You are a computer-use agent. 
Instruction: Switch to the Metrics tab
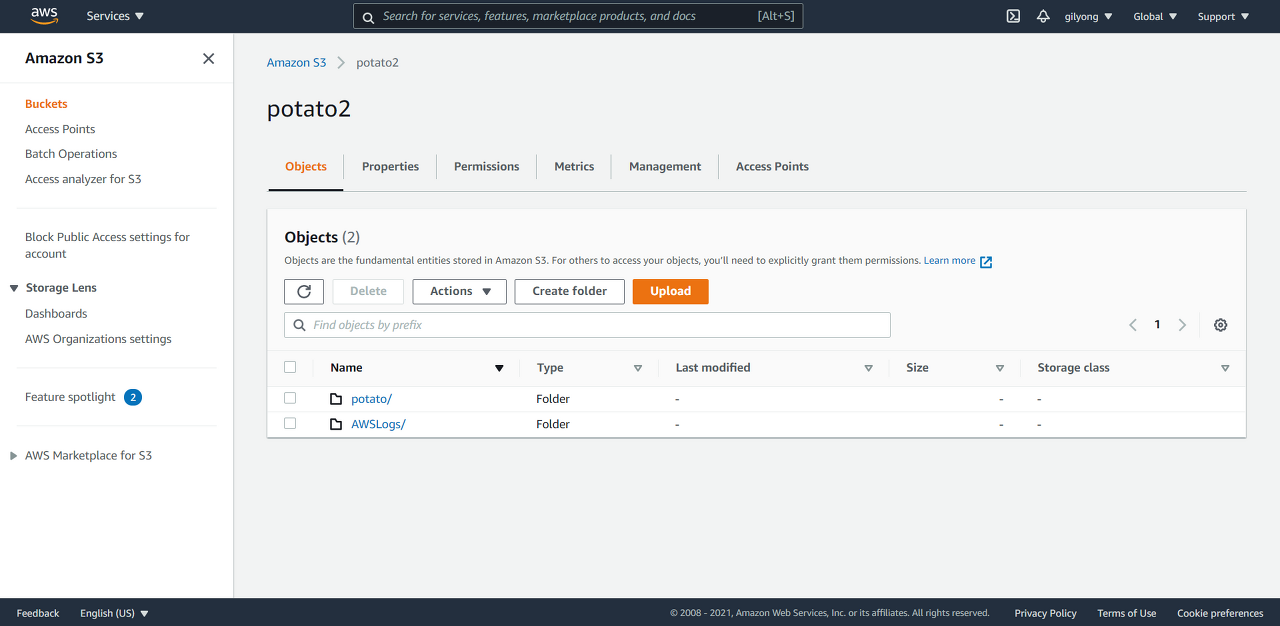[574, 167]
